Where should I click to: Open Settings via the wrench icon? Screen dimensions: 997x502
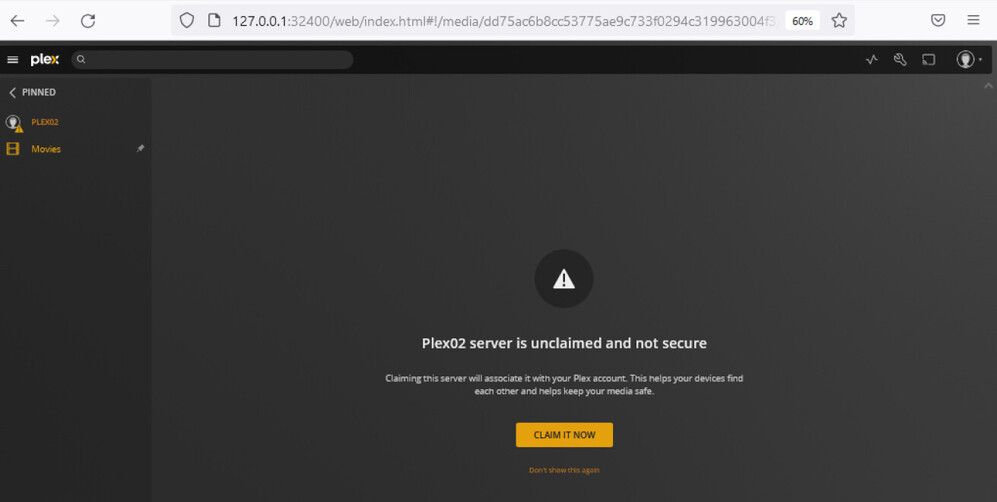point(900,60)
